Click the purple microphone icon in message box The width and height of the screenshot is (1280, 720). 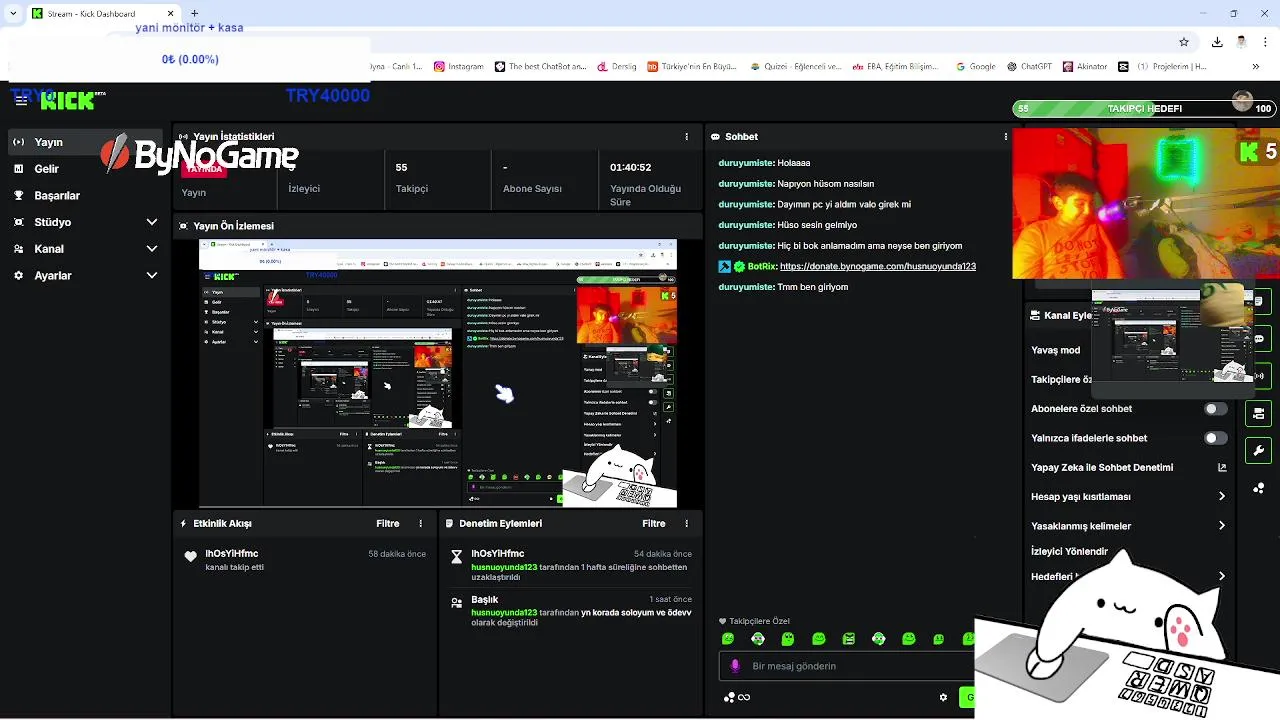point(735,666)
